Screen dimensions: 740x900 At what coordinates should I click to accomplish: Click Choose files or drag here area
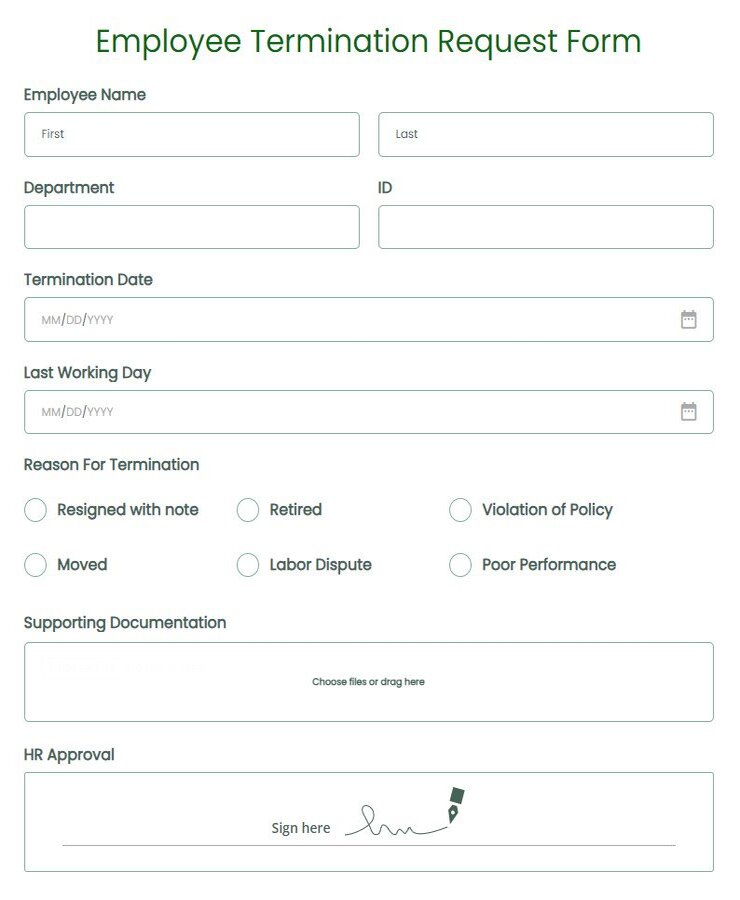pos(368,681)
